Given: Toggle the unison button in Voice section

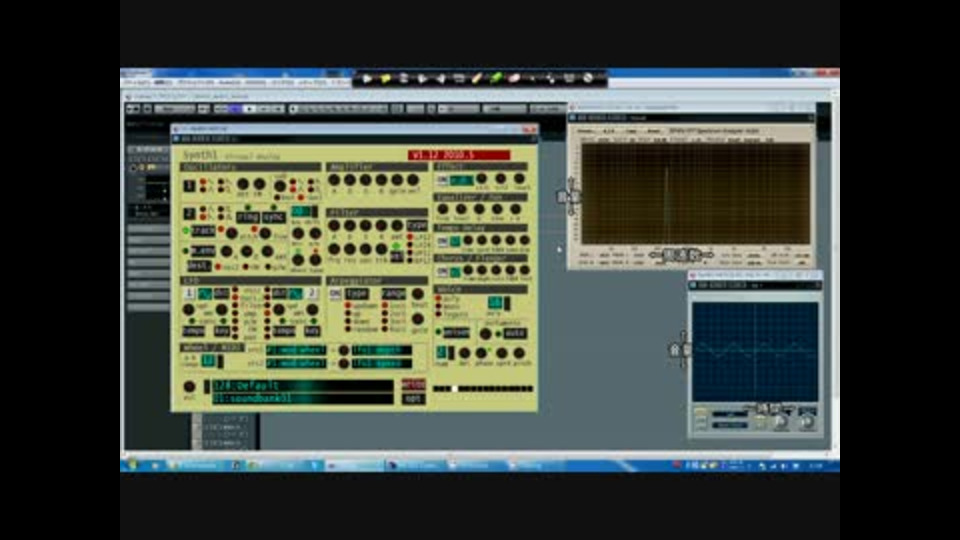Looking at the screenshot, I should coord(456,332).
